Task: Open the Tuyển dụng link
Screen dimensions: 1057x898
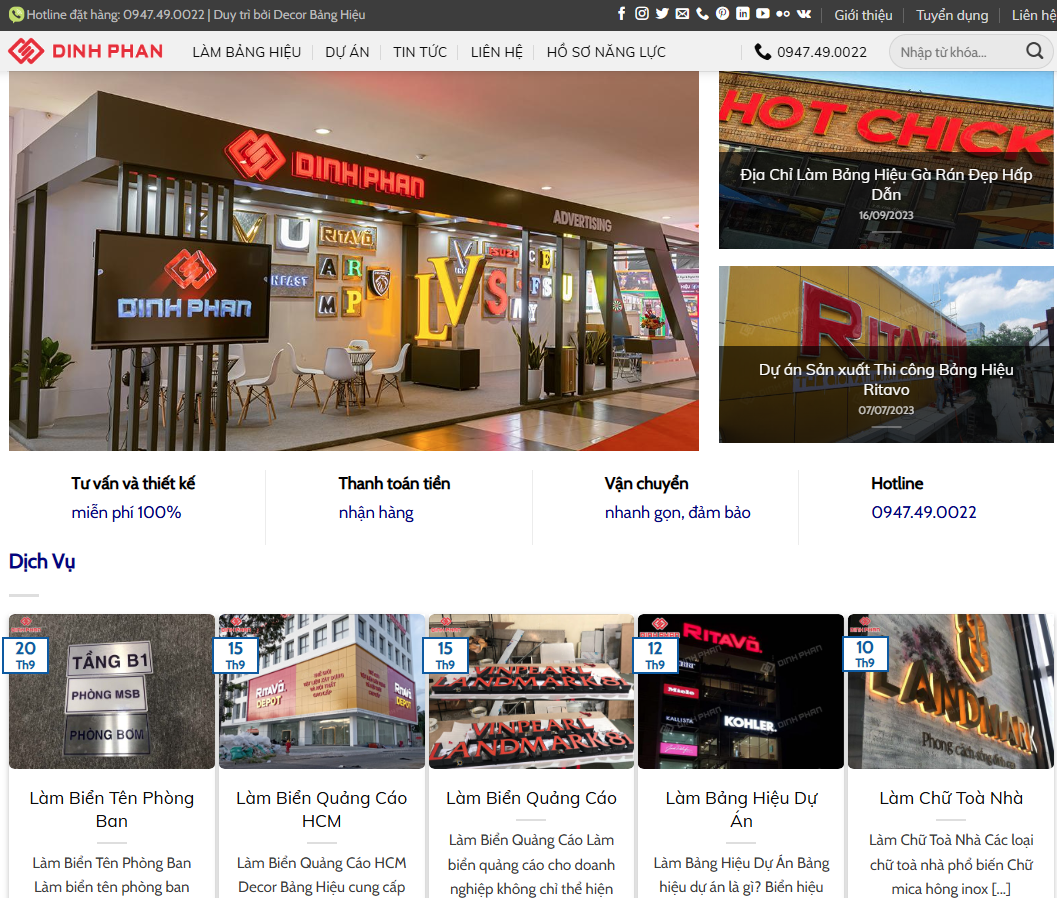Action: coord(952,15)
